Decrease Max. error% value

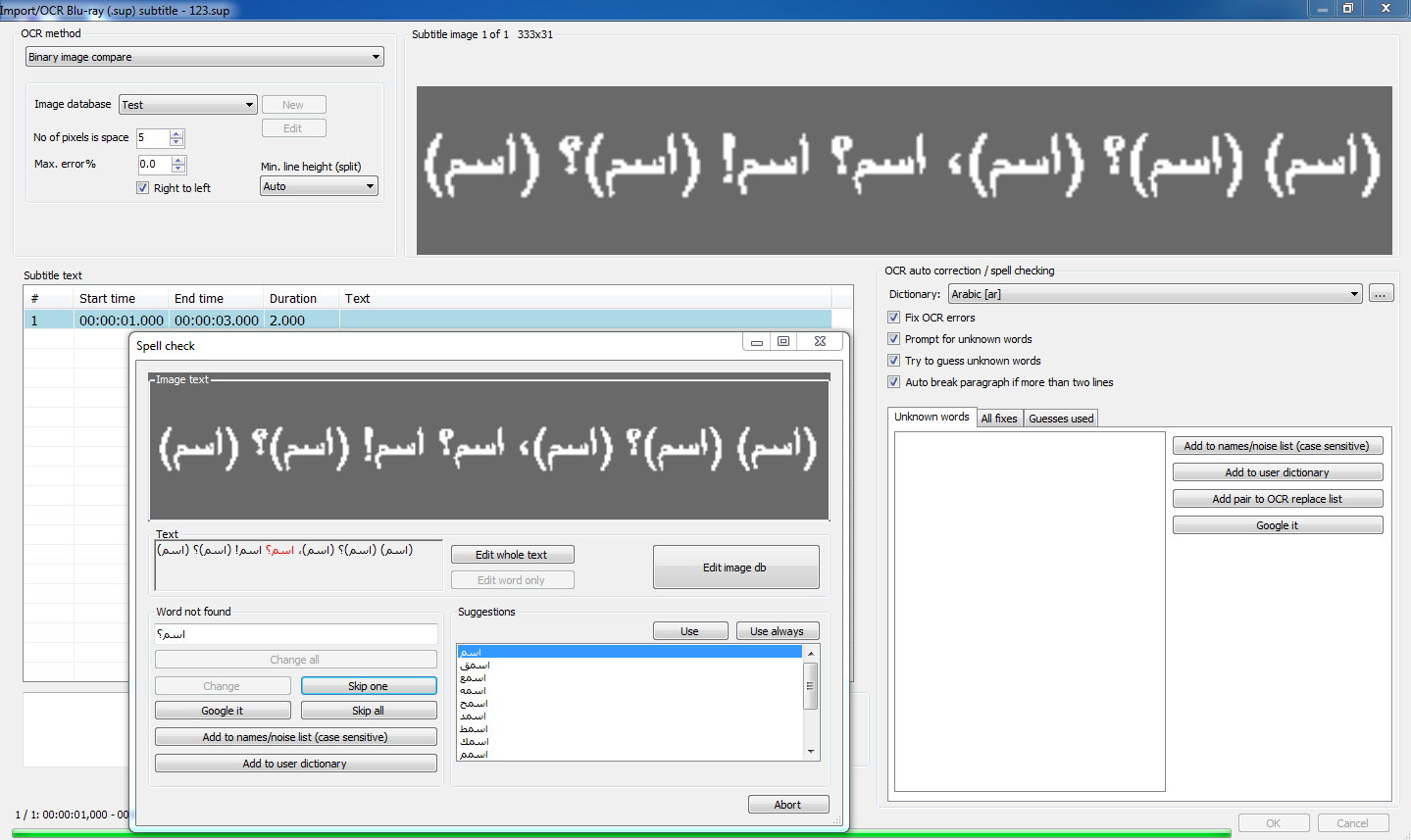click(178, 170)
